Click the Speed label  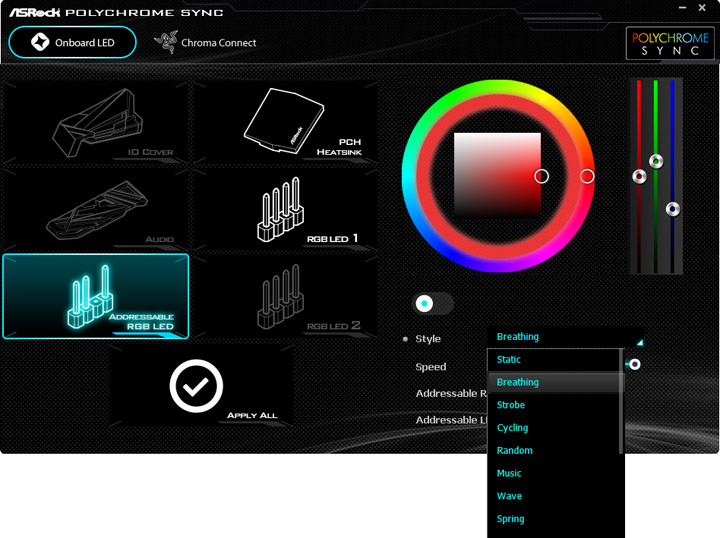click(x=431, y=367)
